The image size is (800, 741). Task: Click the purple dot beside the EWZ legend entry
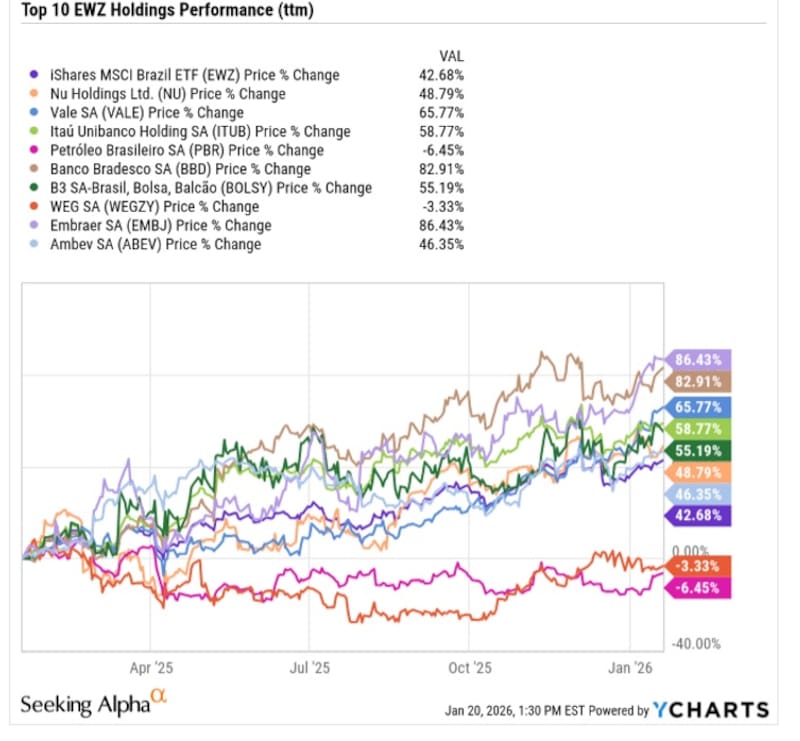pyautogui.click(x=37, y=75)
